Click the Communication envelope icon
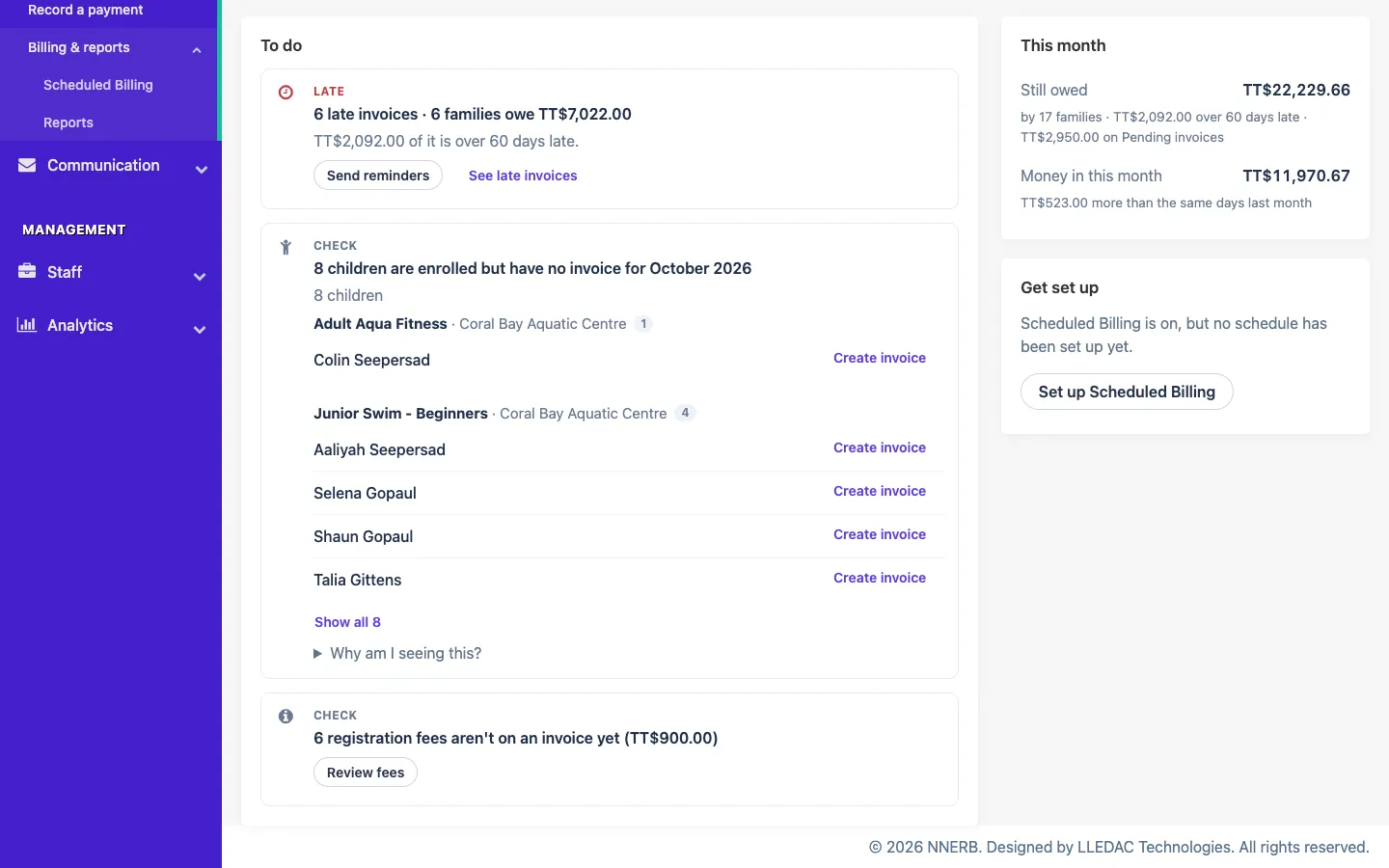This screenshot has width=1389, height=868. pos(27,165)
